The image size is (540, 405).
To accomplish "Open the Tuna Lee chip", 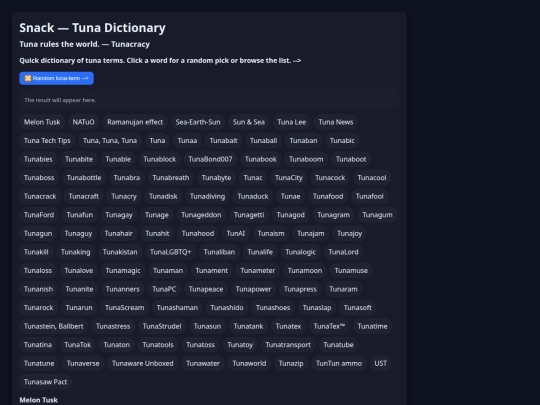I will [292, 122].
